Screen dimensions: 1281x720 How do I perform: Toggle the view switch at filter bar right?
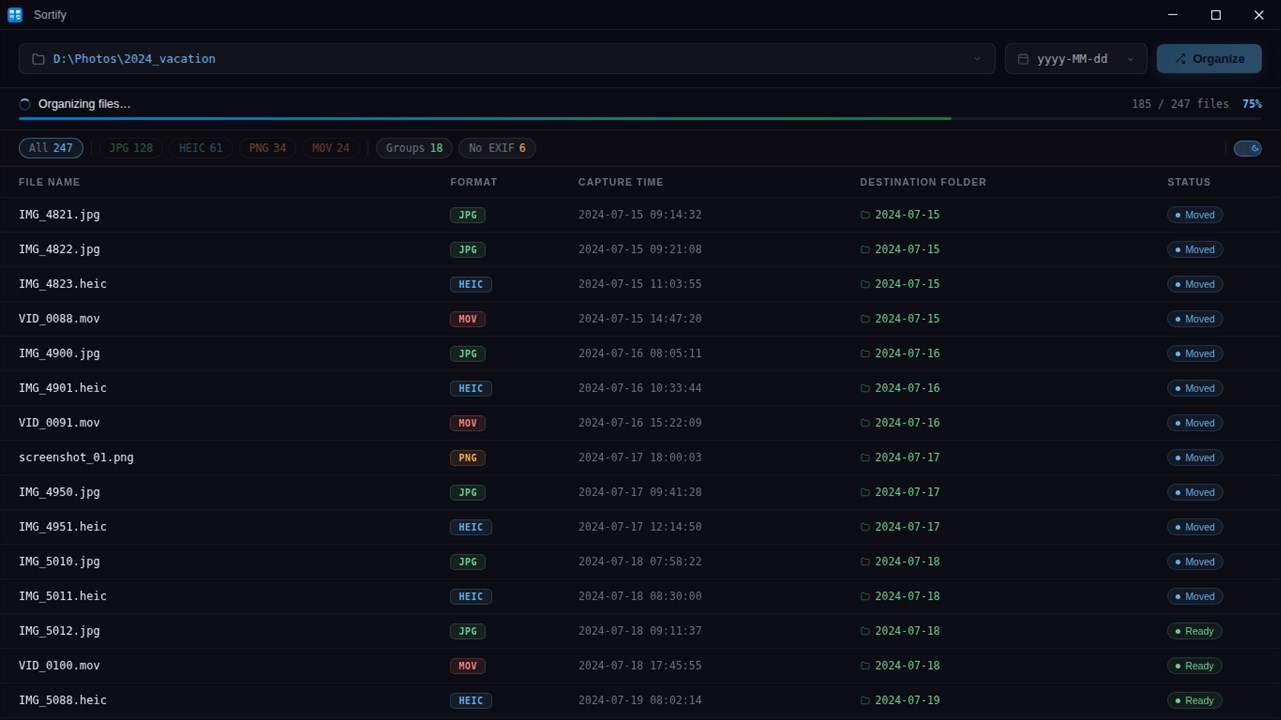click(x=1247, y=148)
